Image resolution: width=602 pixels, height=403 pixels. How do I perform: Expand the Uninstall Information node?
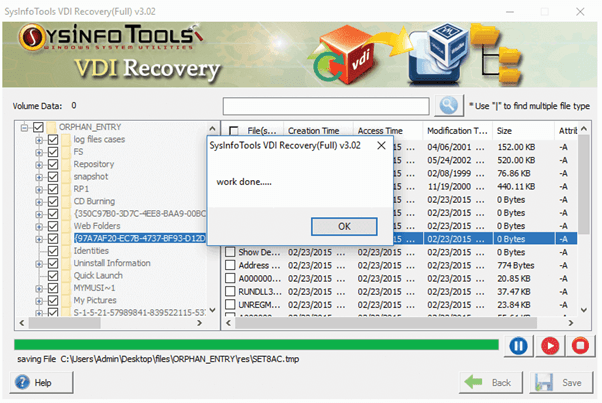pyautogui.click(x=39, y=263)
